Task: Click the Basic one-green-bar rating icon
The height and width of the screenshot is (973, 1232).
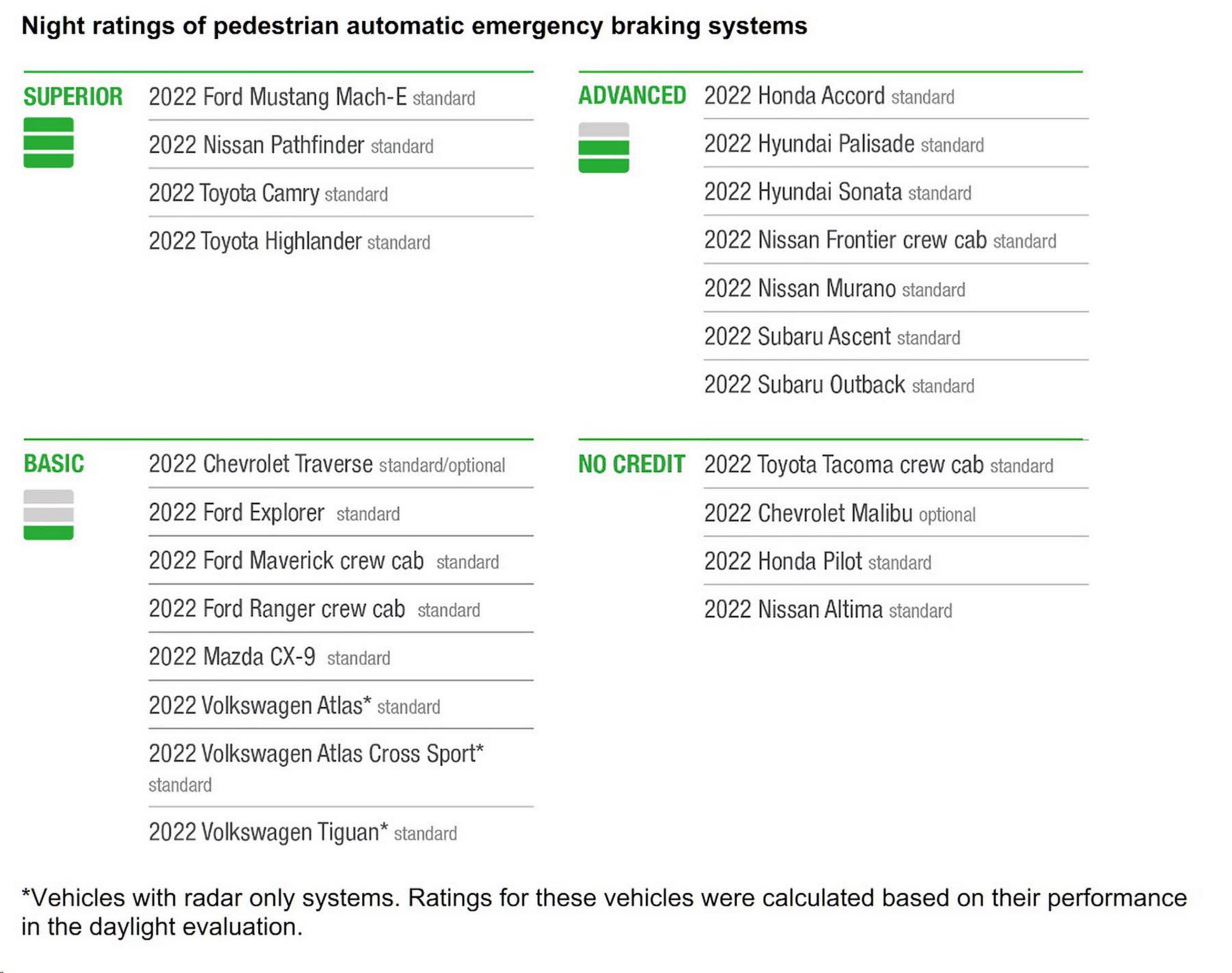Action: coord(48,515)
